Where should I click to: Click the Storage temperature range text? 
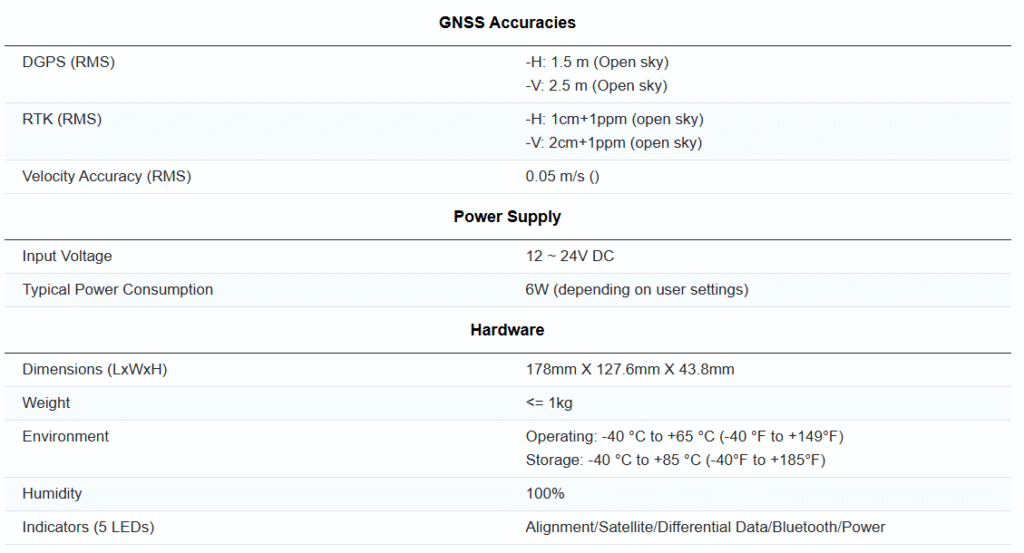675,460
